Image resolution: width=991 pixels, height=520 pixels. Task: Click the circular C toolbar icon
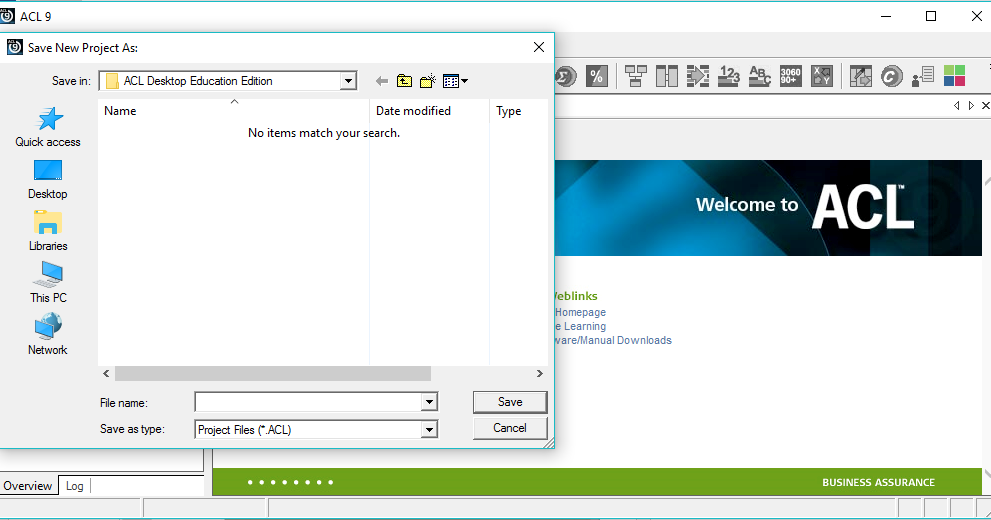coord(891,76)
